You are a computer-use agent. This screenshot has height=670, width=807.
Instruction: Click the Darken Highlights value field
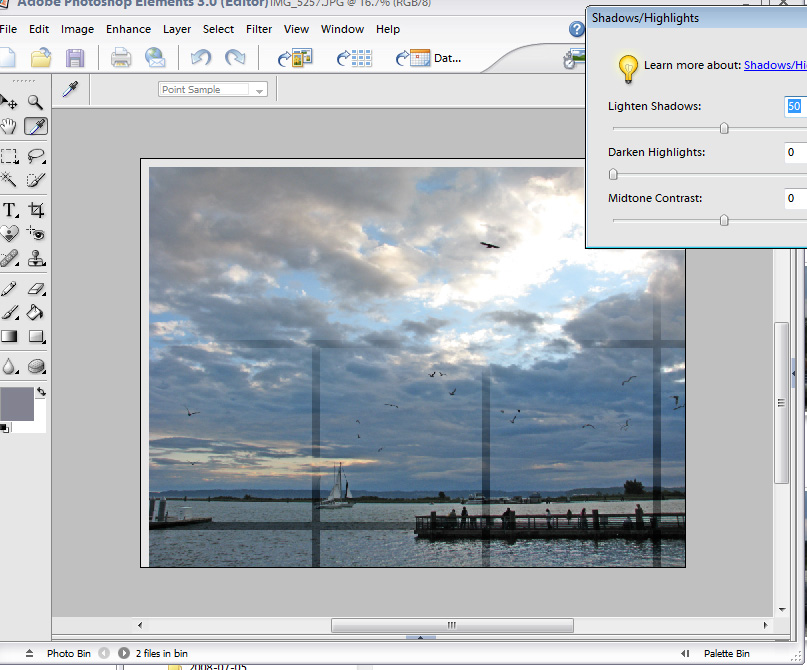[794, 153]
